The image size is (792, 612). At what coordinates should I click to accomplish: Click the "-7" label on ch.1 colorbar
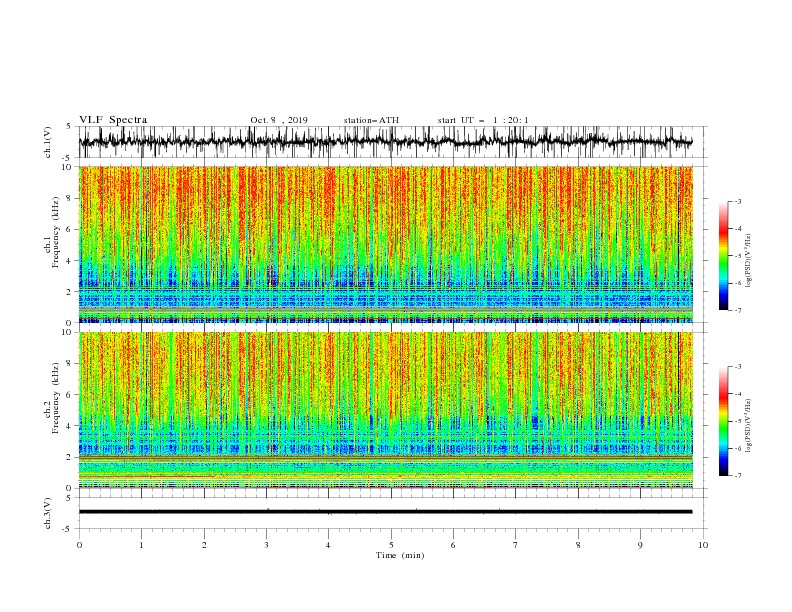738,310
